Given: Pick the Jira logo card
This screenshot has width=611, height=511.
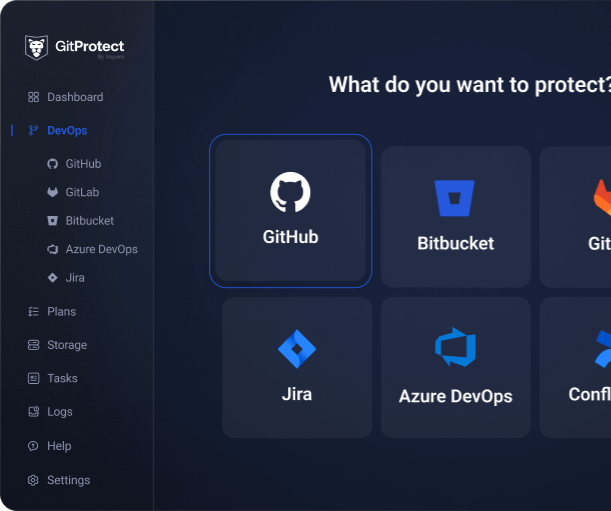Looking at the screenshot, I should [296, 367].
